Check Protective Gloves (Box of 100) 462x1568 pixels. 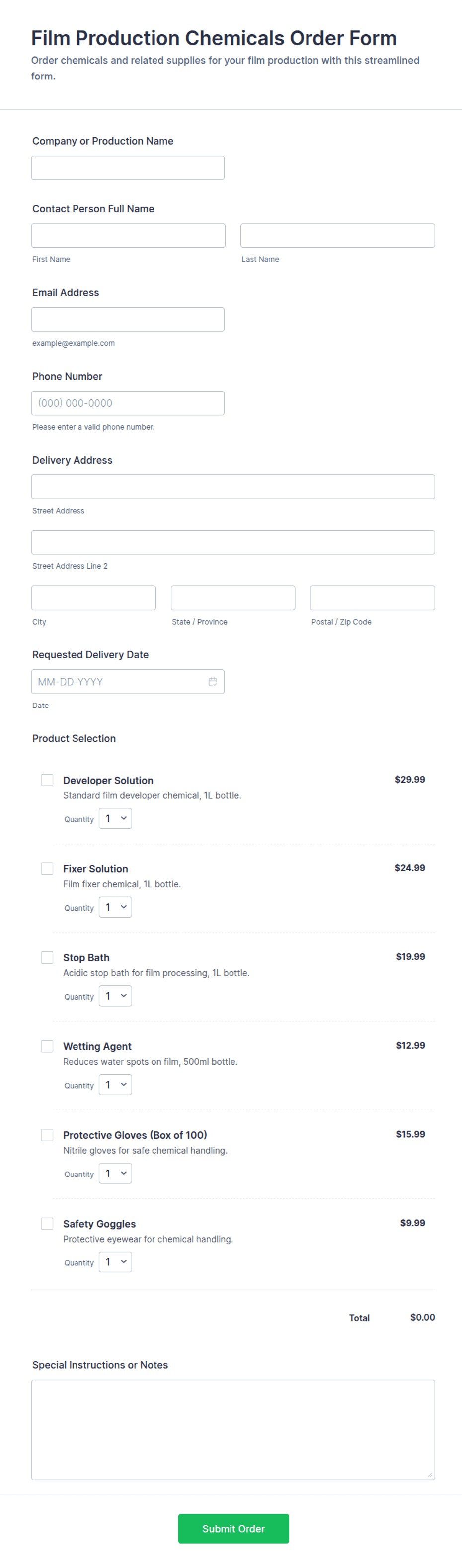tap(47, 1135)
